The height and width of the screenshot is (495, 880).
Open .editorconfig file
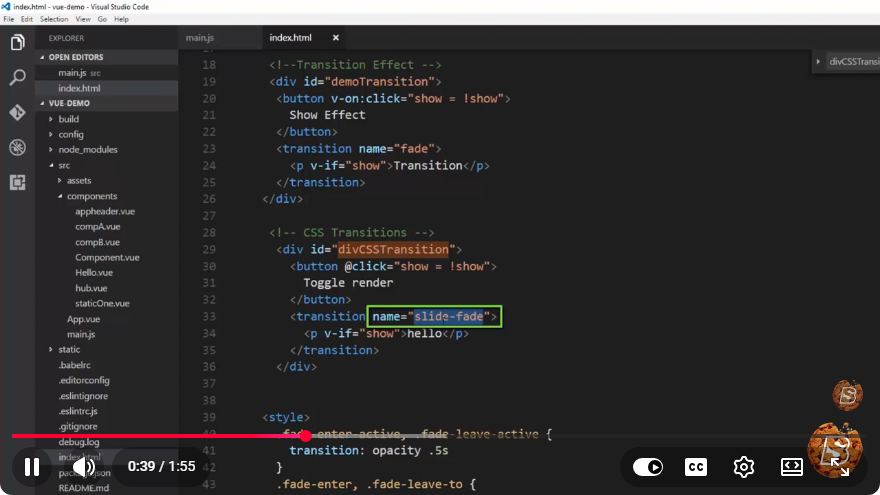[84, 380]
